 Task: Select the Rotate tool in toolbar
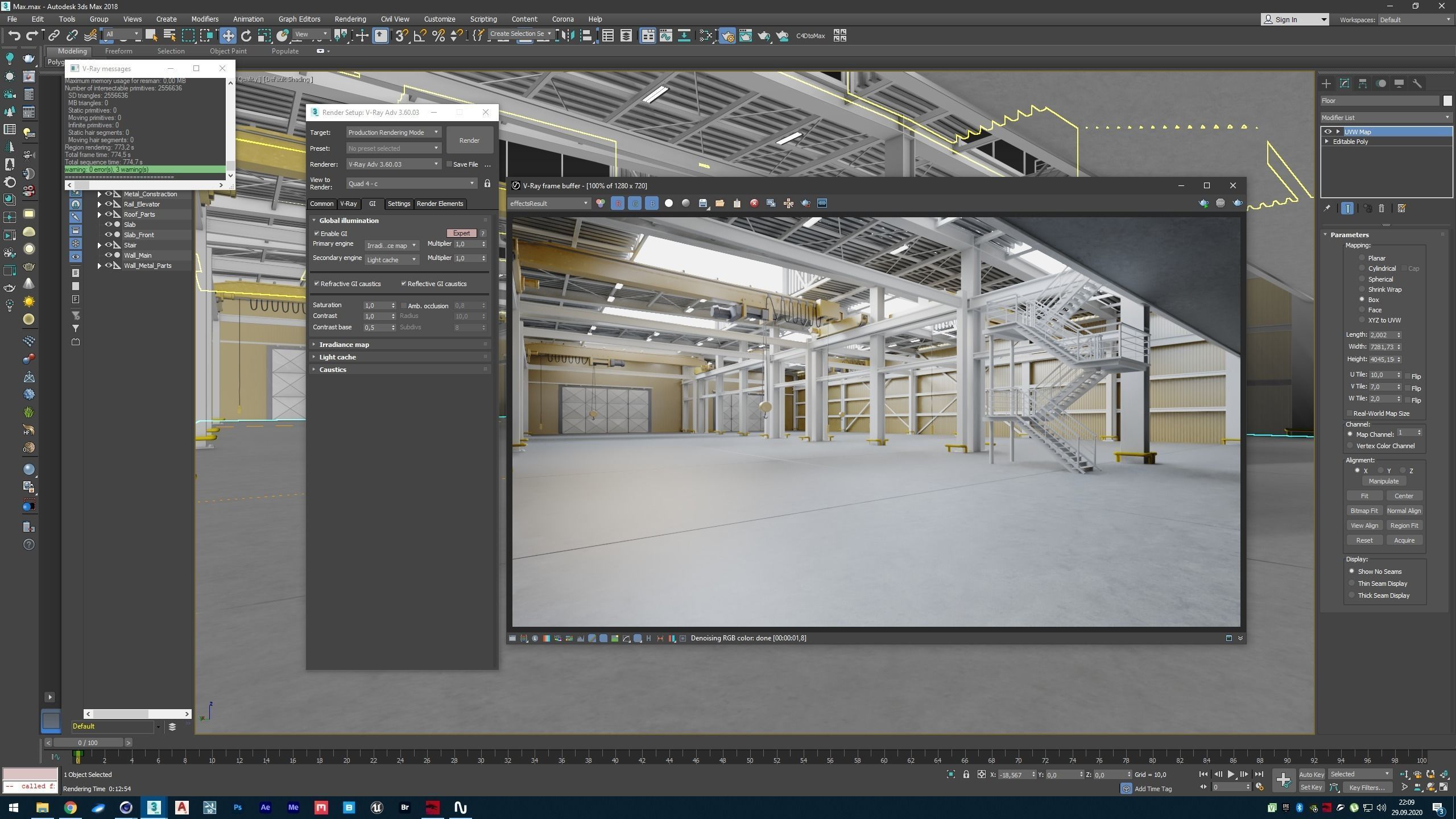pos(246,36)
